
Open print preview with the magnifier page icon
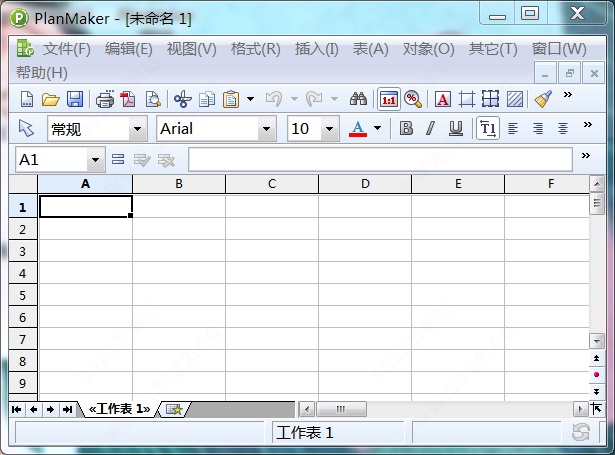[x=153, y=99]
